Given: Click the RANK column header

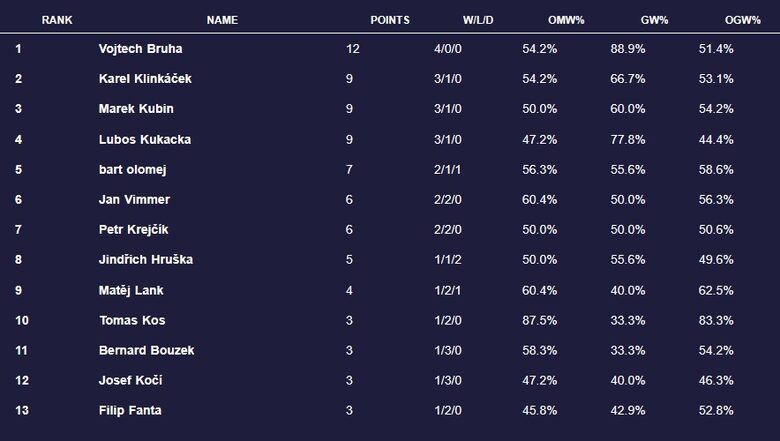Looking at the screenshot, I should coord(57,20).
